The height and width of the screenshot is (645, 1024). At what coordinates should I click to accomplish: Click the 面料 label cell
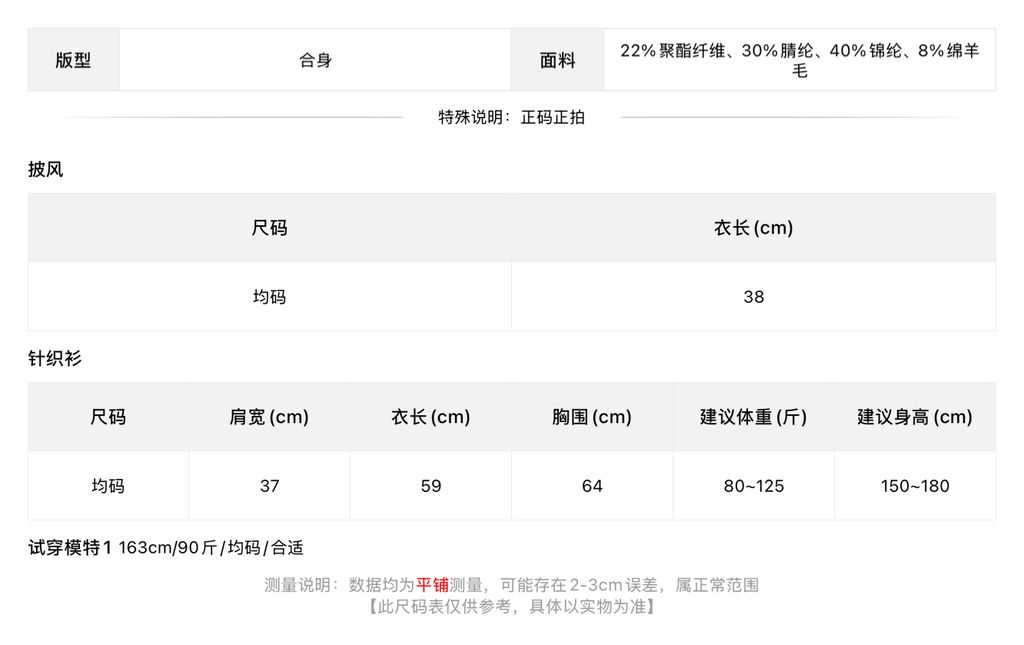[557, 60]
